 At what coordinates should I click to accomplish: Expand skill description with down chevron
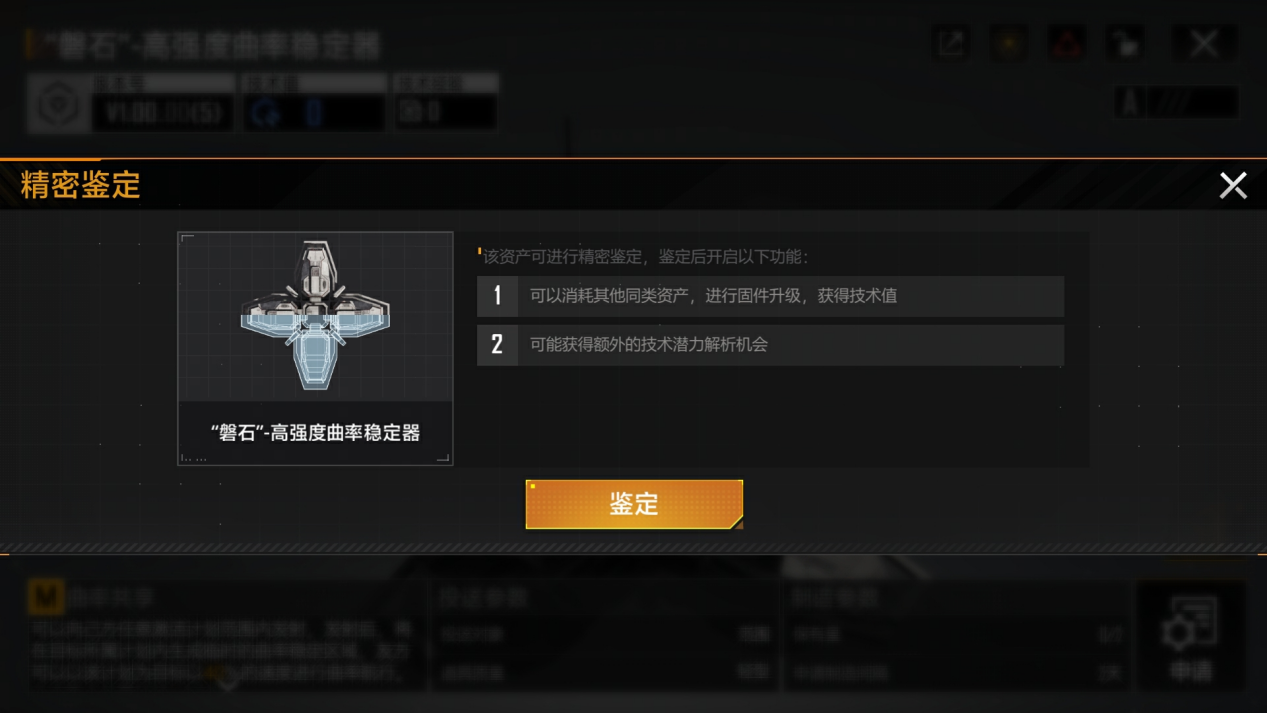coord(228,681)
